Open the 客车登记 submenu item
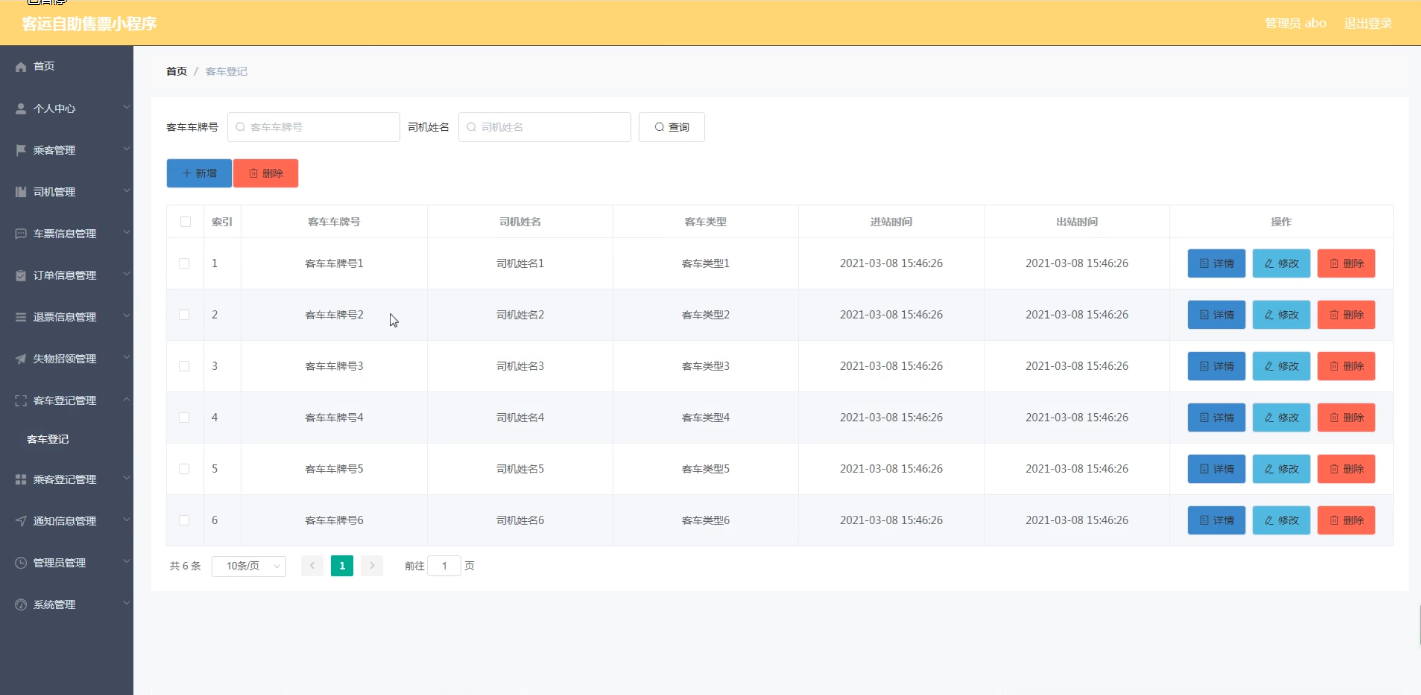Screen dimensions: 1421x695 [48, 439]
